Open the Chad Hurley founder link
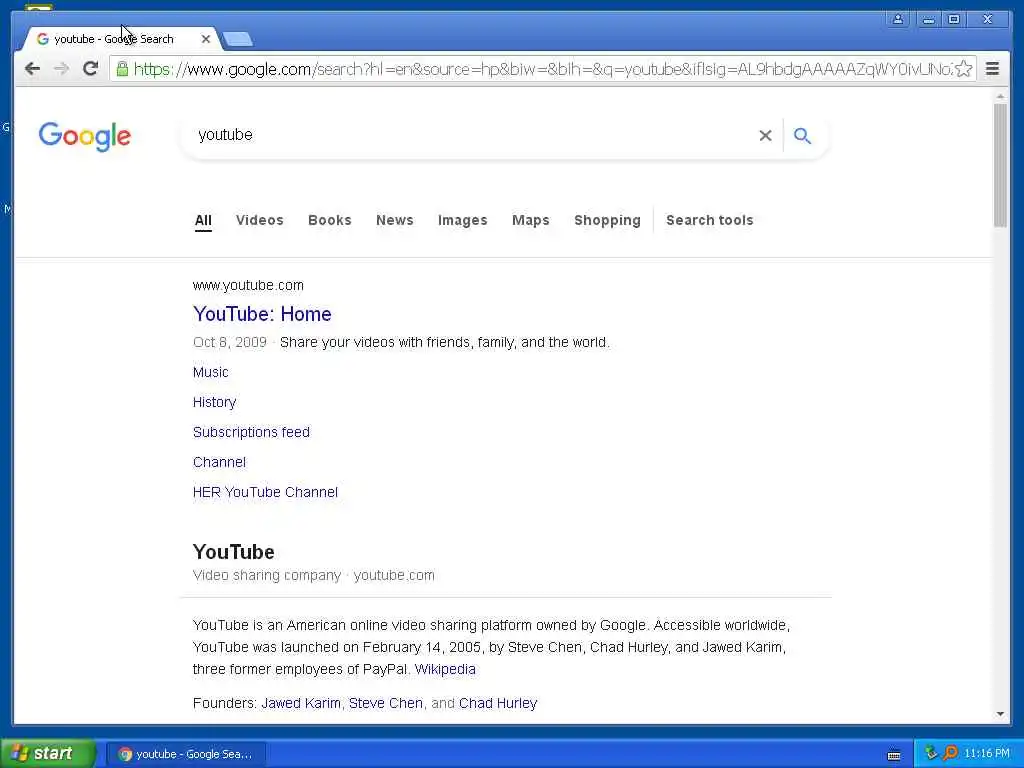Screen dimensions: 1024x768 tap(498, 703)
